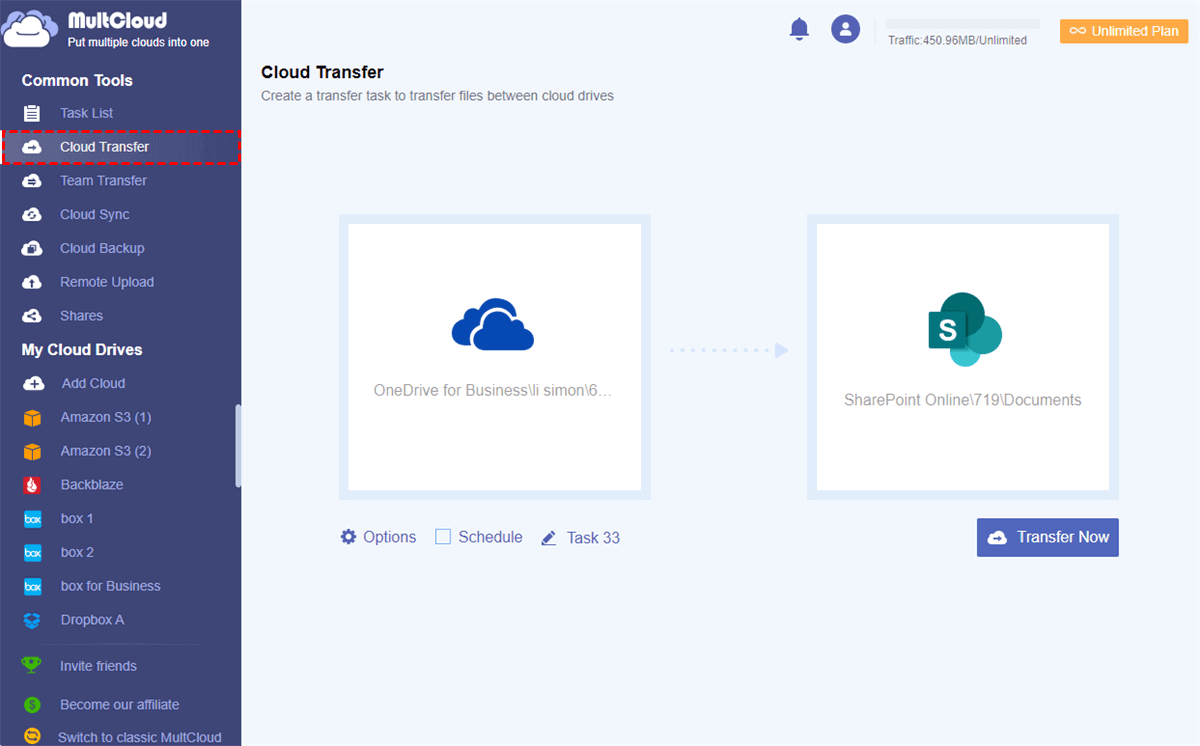Click the Unlimited Plan button

tap(1124, 31)
